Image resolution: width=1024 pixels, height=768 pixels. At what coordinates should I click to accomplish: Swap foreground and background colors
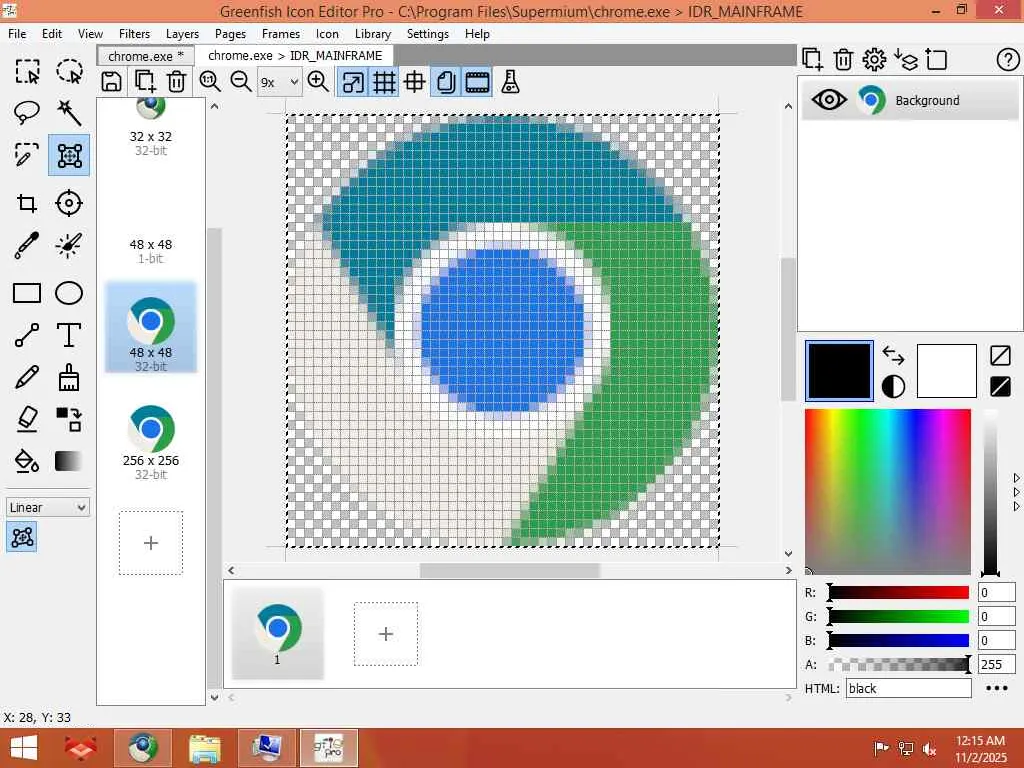click(x=893, y=355)
